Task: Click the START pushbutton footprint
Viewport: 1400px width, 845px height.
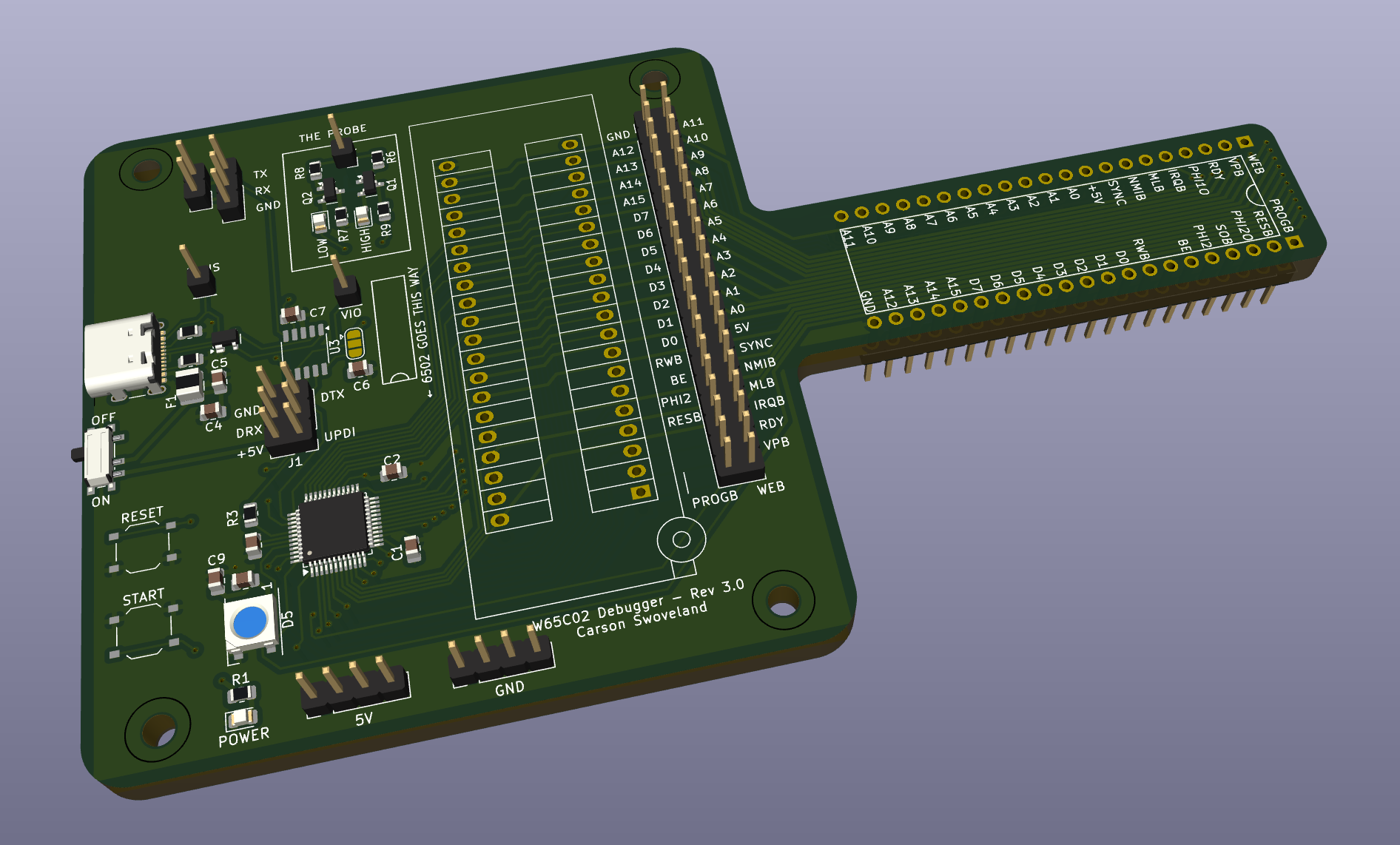Action: tap(143, 630)
